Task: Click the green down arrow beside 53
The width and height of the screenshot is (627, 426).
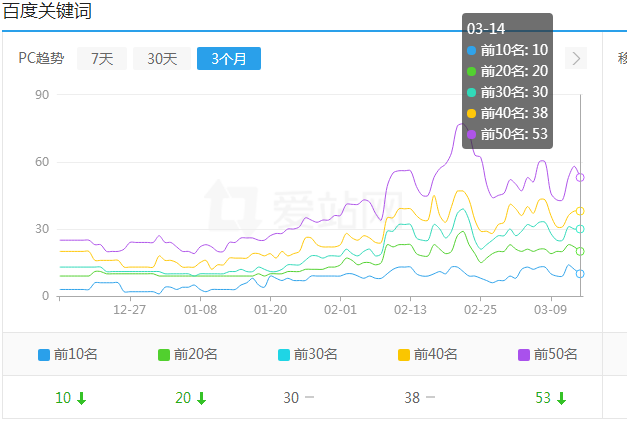Action: coord(562,398)
